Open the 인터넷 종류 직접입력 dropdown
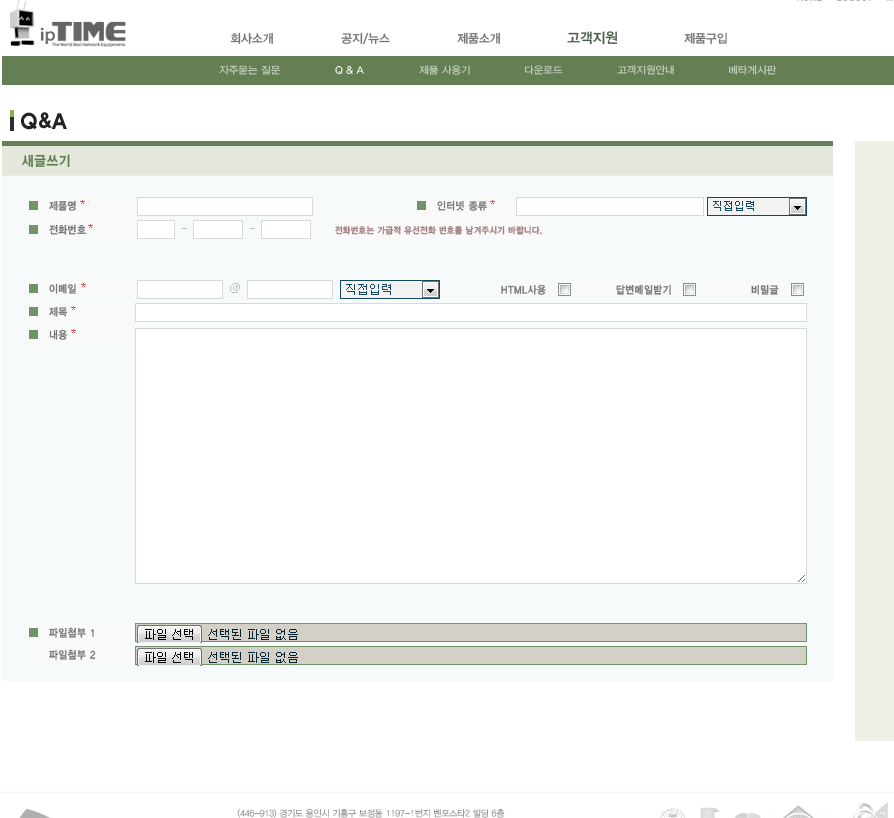The height and width of the screenshot is (818, 894). click(x=757, y=206)
